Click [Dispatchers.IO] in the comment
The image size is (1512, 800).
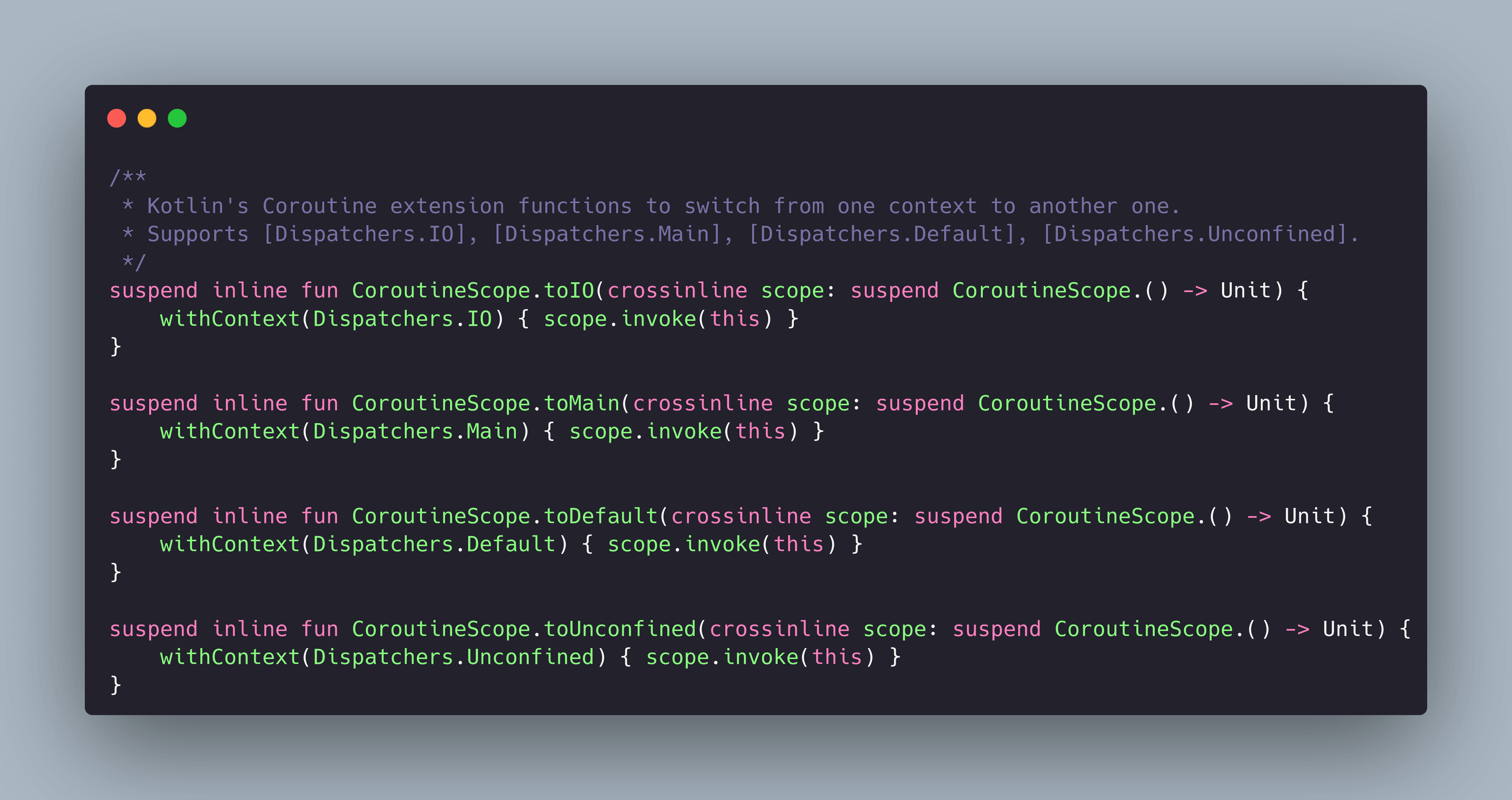pos(365,234)
